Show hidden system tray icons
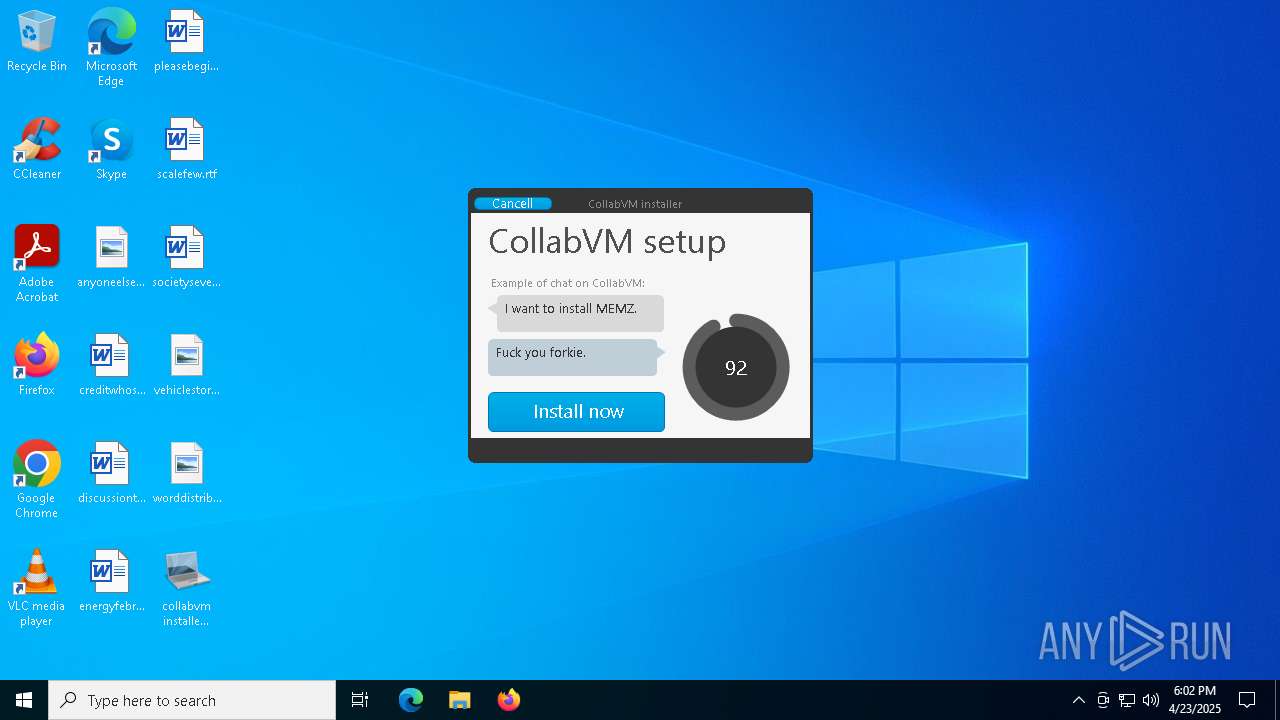This screenshot has height=720, width=1280. [x=1078, y=700]
